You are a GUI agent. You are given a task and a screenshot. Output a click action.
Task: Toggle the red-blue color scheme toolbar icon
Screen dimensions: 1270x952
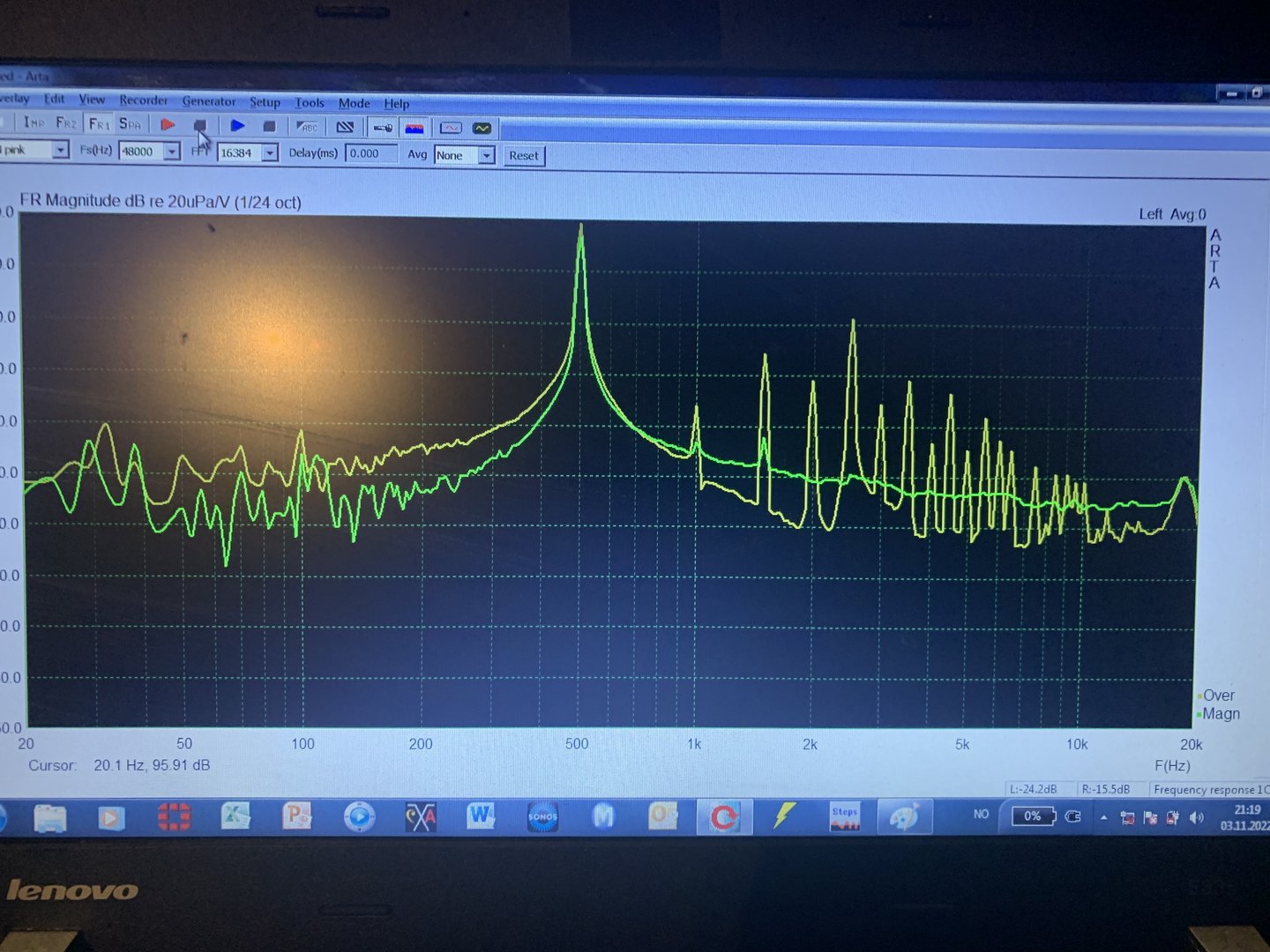[415, 128]
